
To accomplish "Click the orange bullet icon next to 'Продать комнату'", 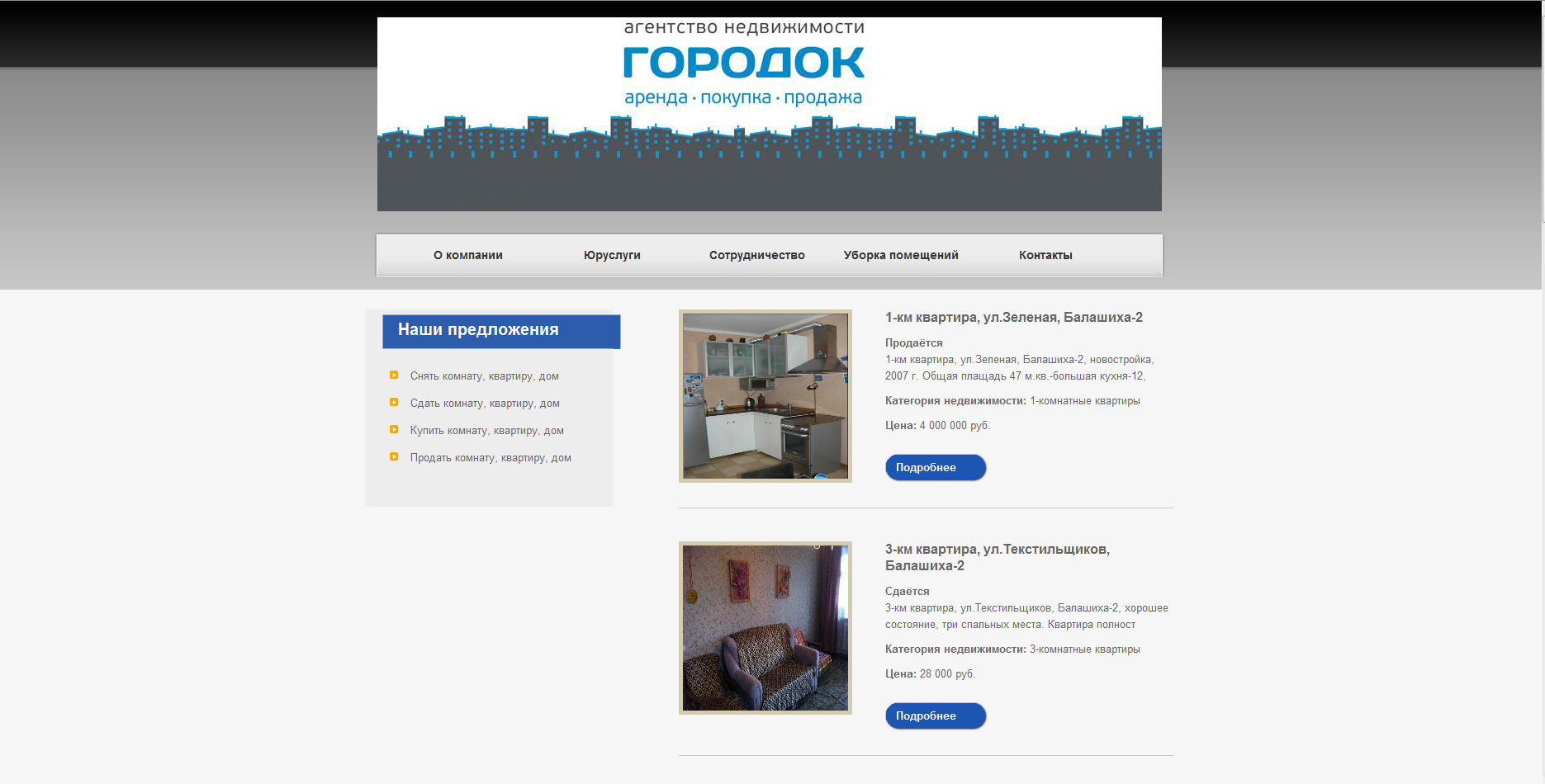I will pos(394,456).
